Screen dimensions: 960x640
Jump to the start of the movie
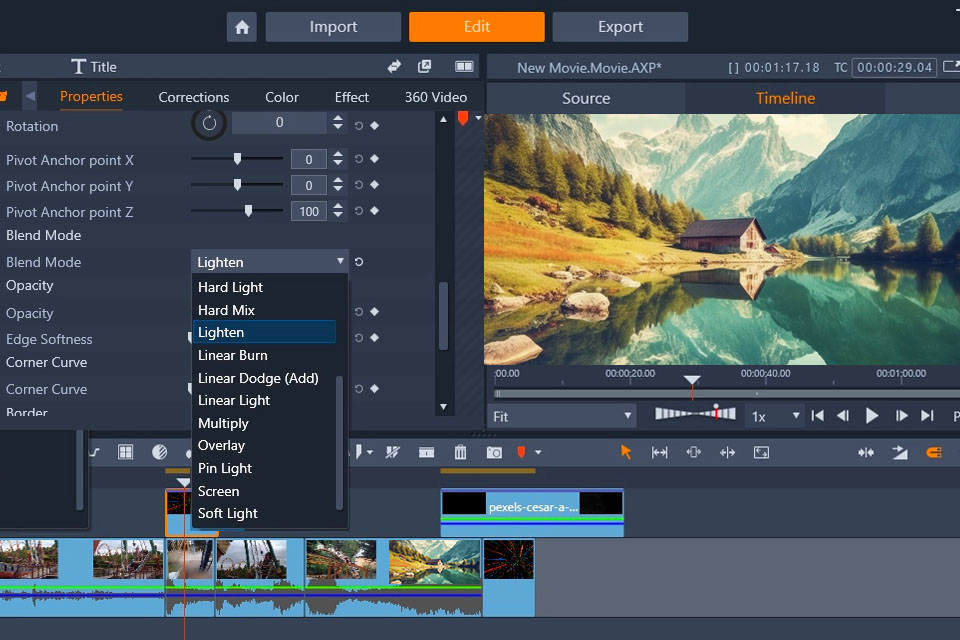(x=817, y=416)
